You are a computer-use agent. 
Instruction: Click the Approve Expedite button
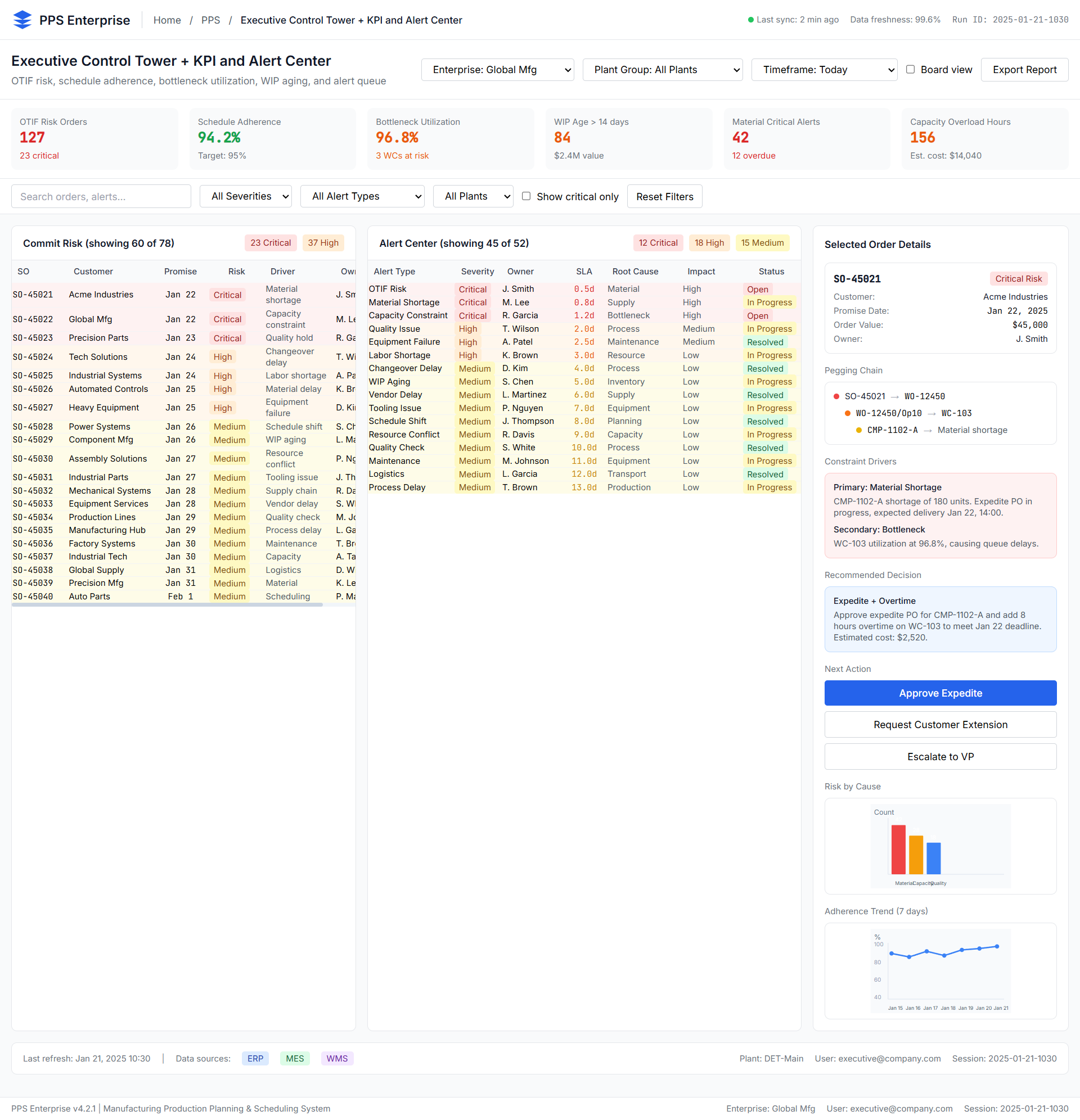click(940, 693)
